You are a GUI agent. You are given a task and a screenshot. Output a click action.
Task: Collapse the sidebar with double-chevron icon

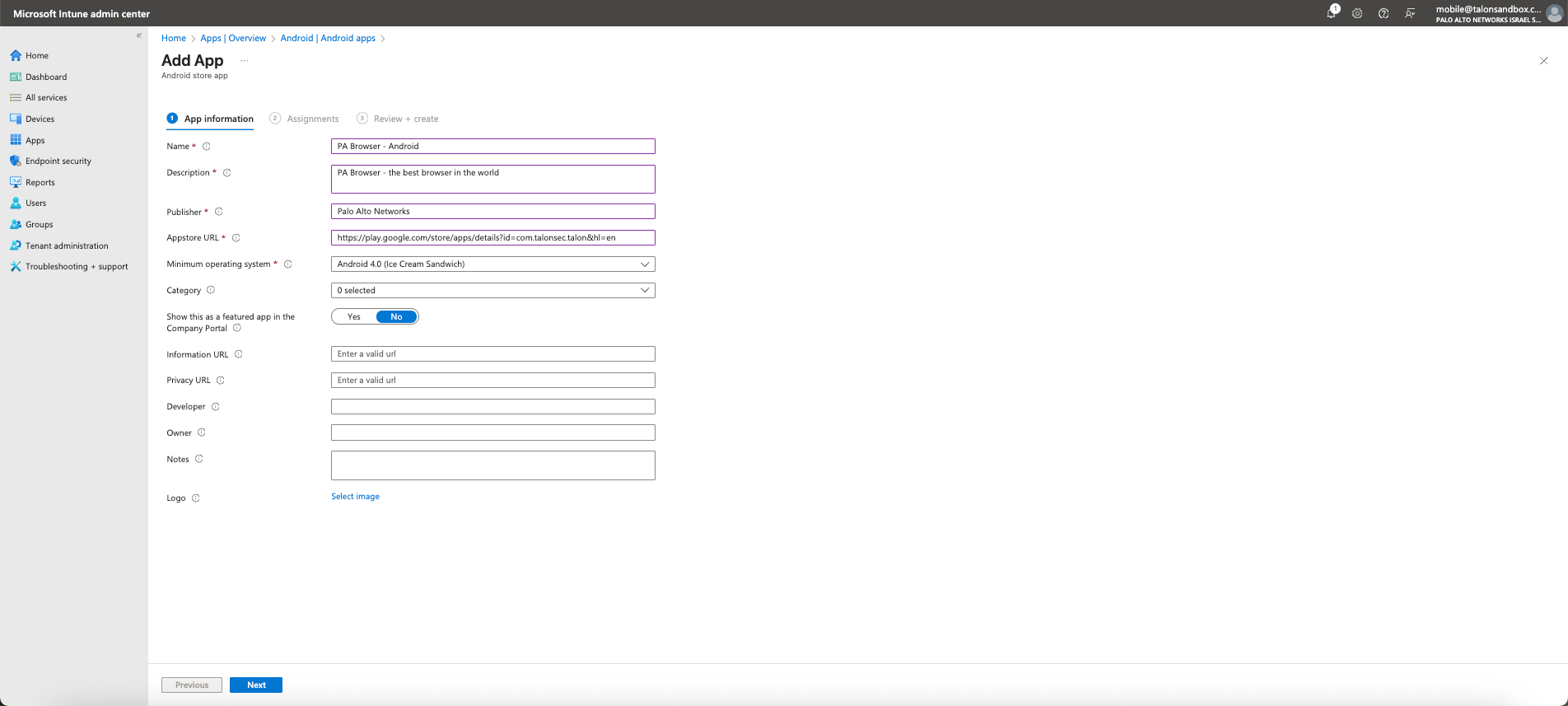(x=139, y=35)
